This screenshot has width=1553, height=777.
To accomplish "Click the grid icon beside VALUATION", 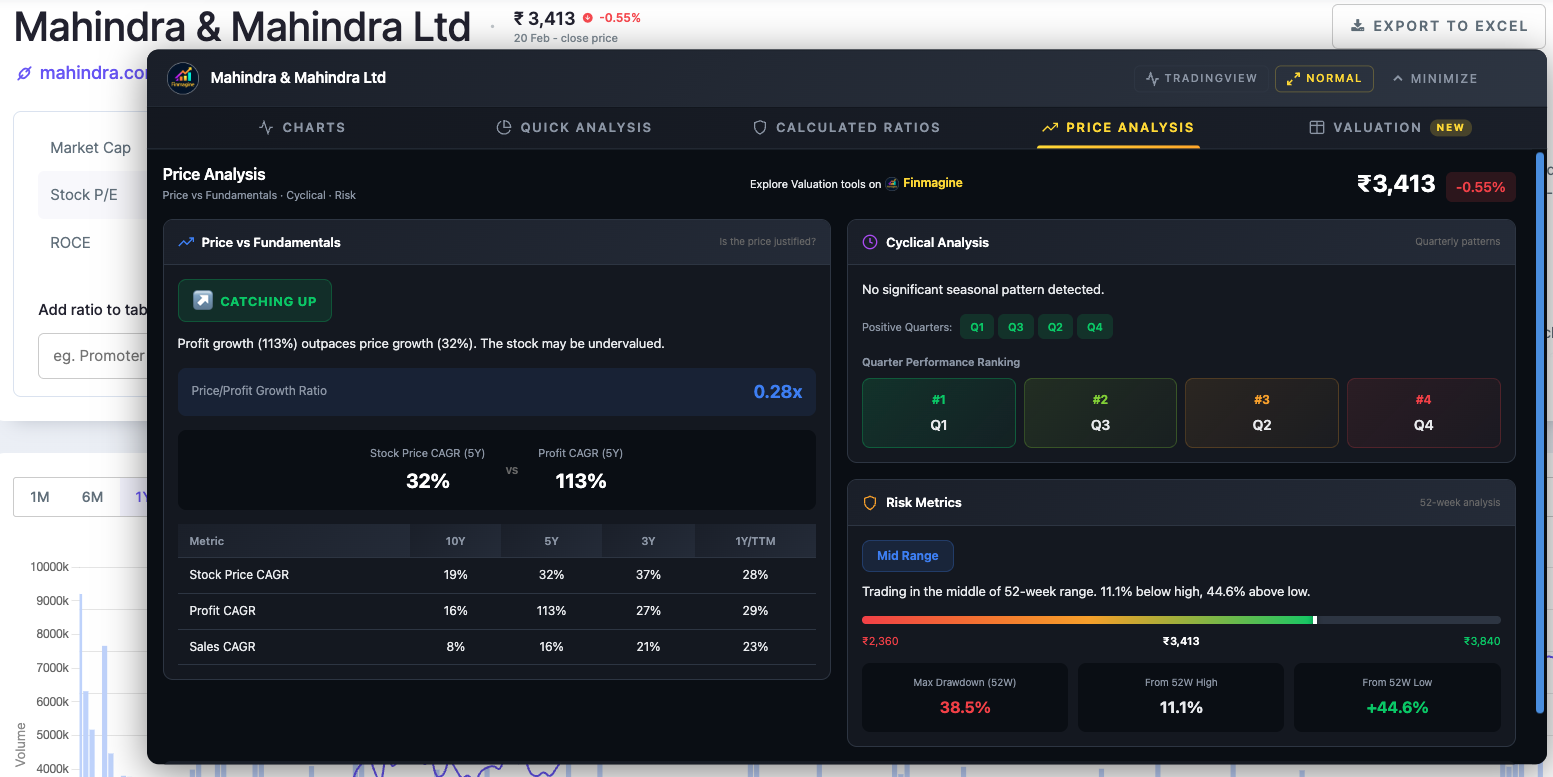I will click(x=1316, y=127).
